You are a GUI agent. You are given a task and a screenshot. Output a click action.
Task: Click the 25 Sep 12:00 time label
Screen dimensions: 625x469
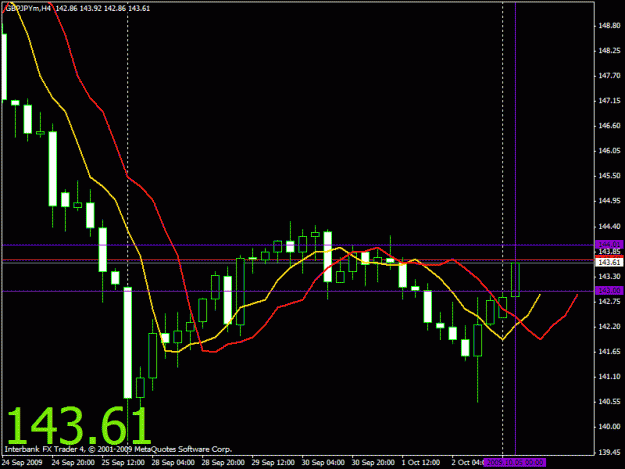(x=123, y=463)
